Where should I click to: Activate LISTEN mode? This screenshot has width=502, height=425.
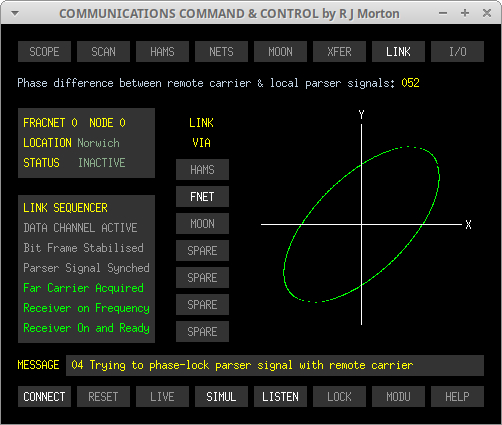[280, 397]
